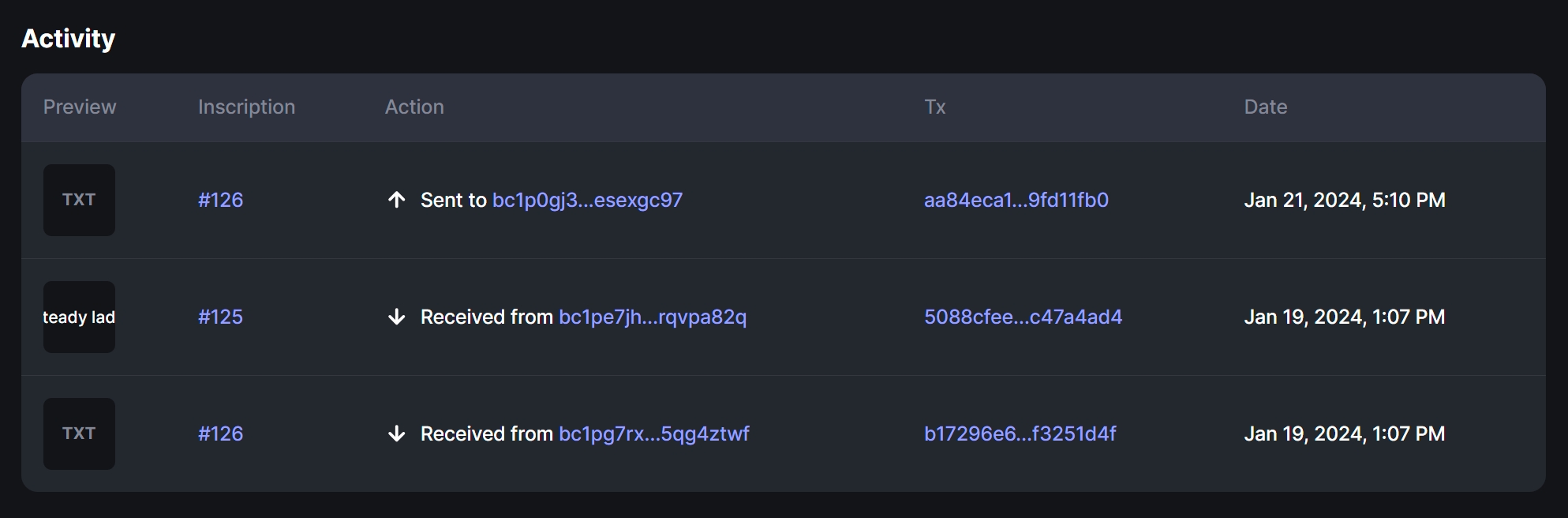The height and width of the screenshot is (518, 1568).
Task: Open inscription #126 in the bottom row
Action: 220,434
